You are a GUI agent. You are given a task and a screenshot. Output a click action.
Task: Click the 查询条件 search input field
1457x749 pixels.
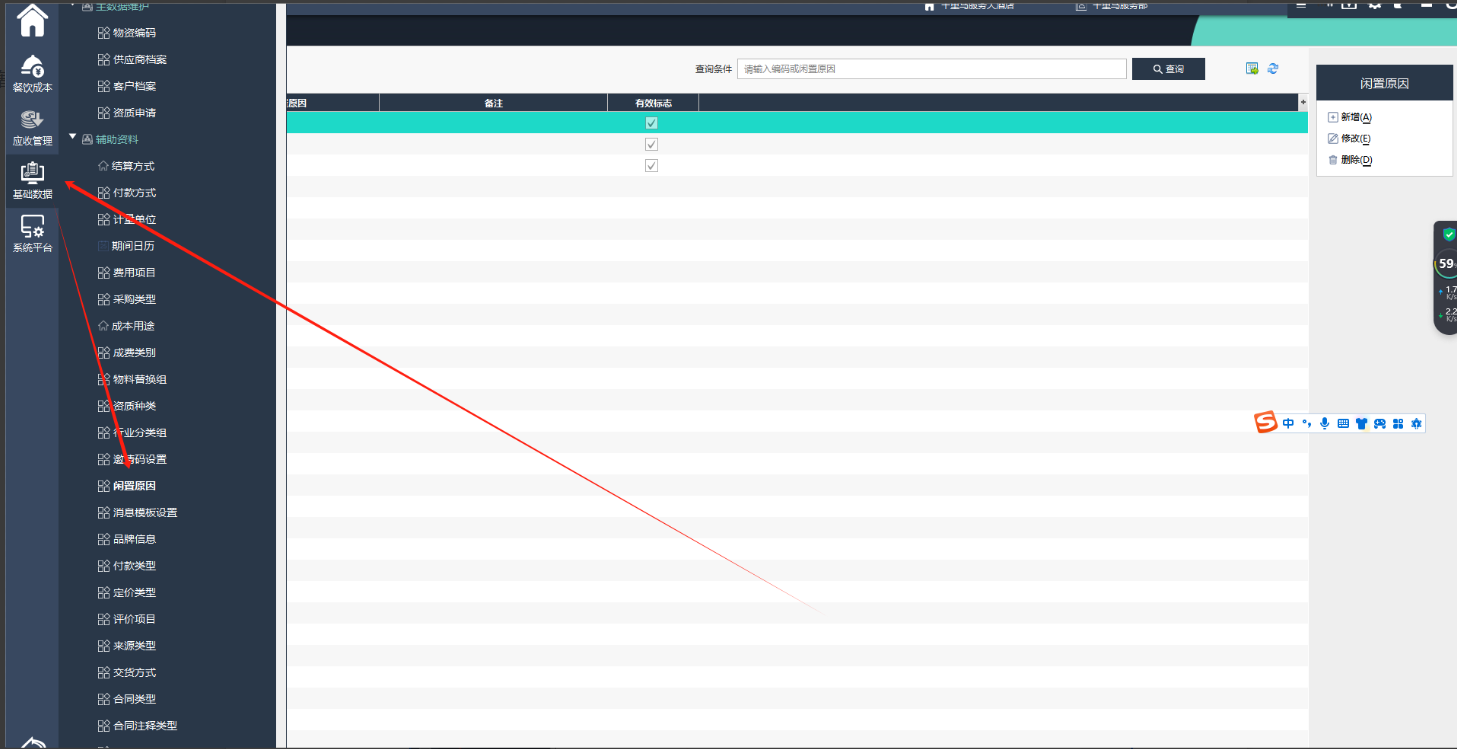coord(931,69)
